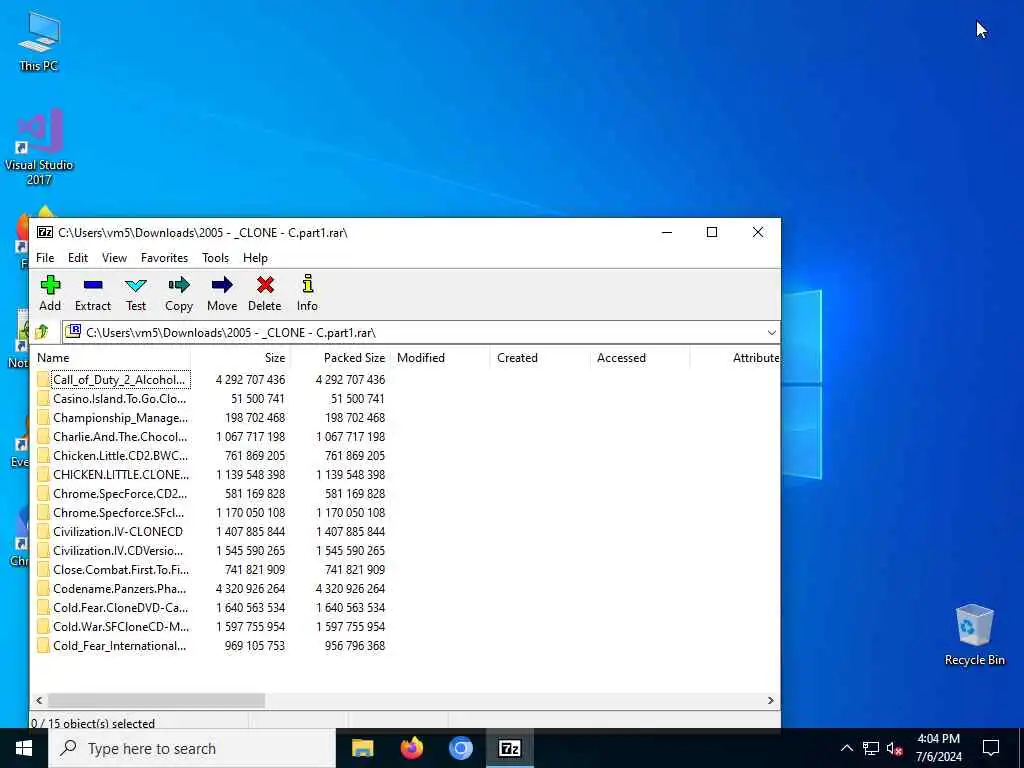Click the muted volume tray icon
Viewport: 1024px width, 768px height.
(894, 748)
